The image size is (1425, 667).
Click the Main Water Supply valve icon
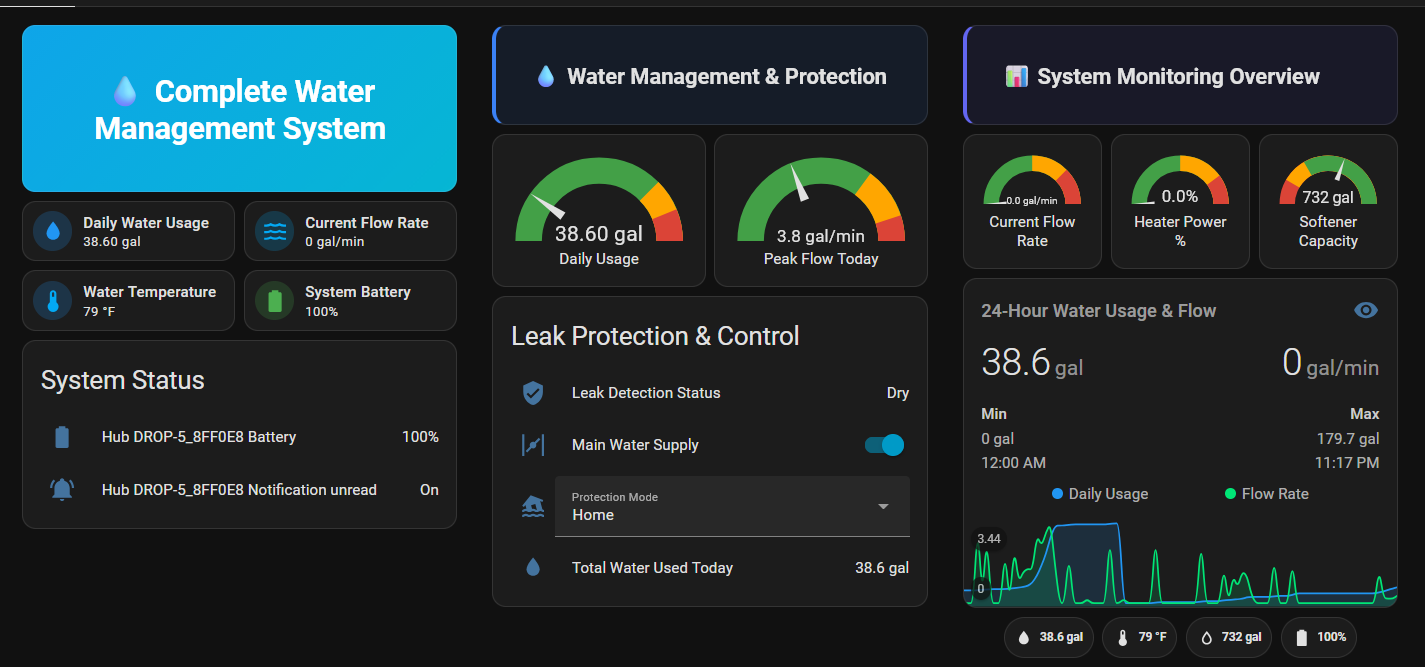coord(533,445)
